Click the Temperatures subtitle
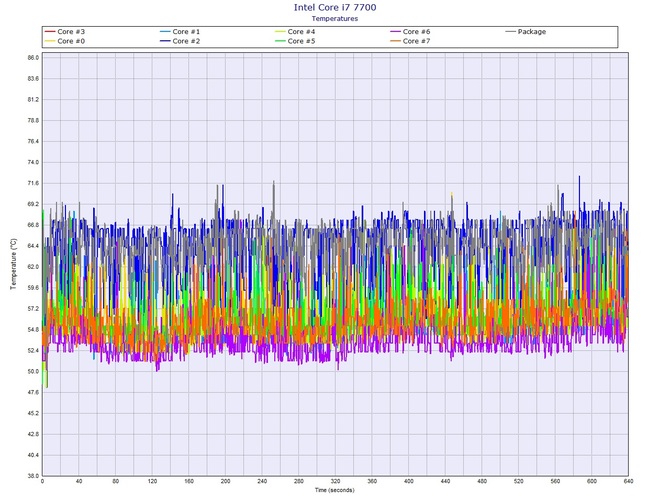The height and width of the screenshot is (502, 670). pos(335,18)
